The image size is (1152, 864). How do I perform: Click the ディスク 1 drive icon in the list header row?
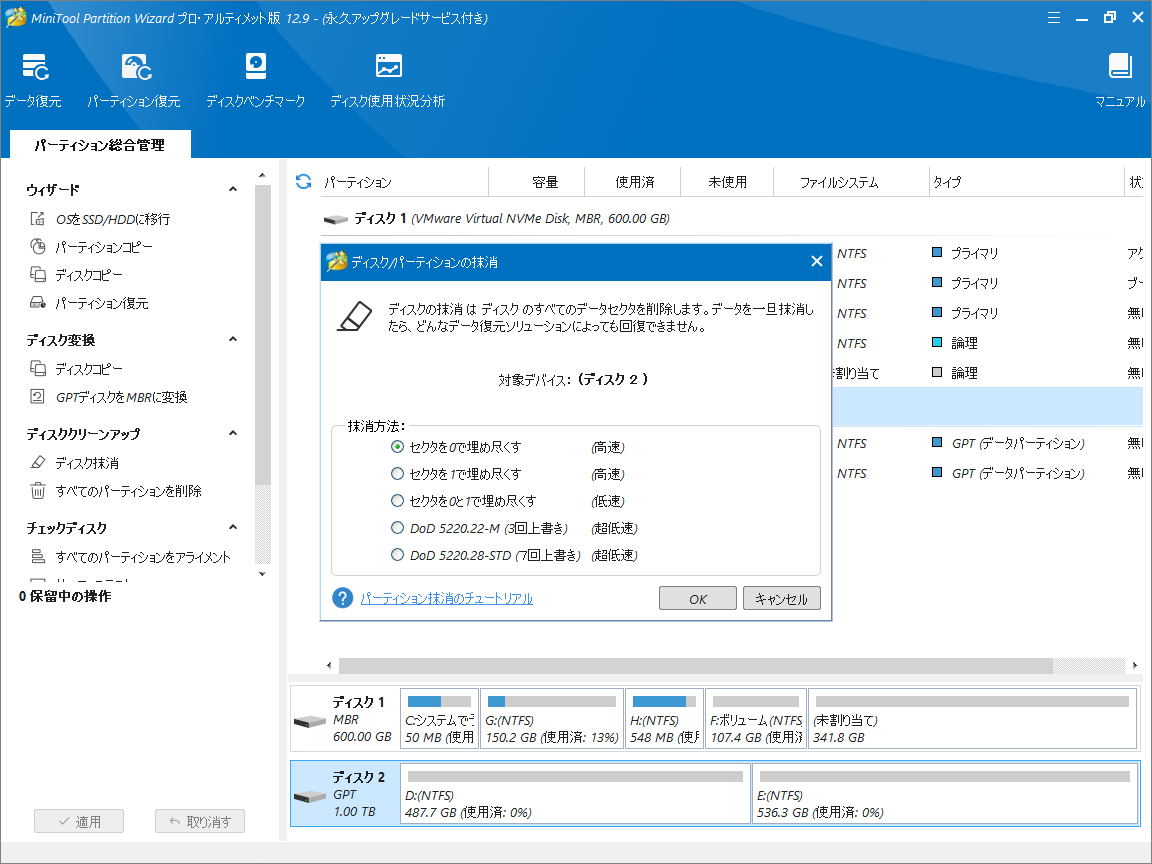pyautogui.click(x=336, y=219)
